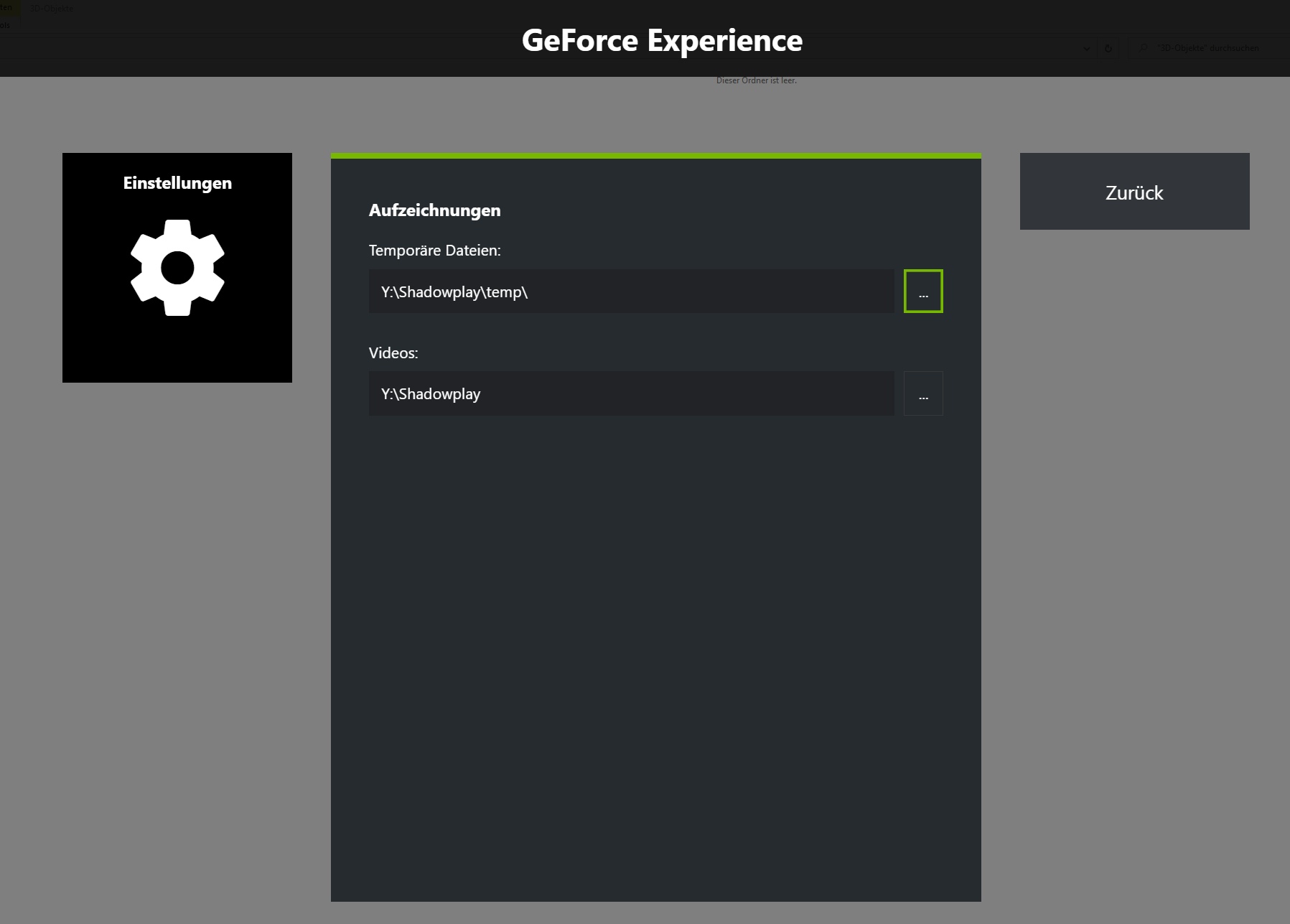Click the Einstellungen tile title text
1290x924 pixels.
click(177, 183)
